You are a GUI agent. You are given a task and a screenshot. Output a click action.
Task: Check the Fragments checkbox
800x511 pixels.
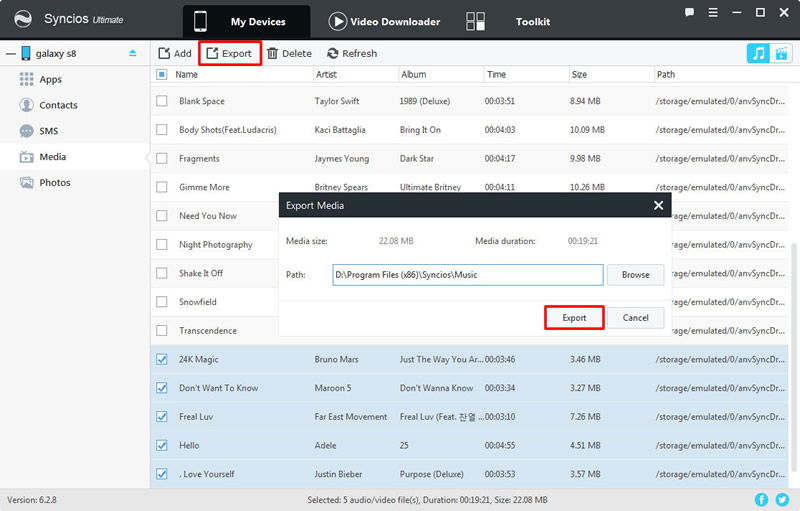pyautogui.click(x=162, y=159)
